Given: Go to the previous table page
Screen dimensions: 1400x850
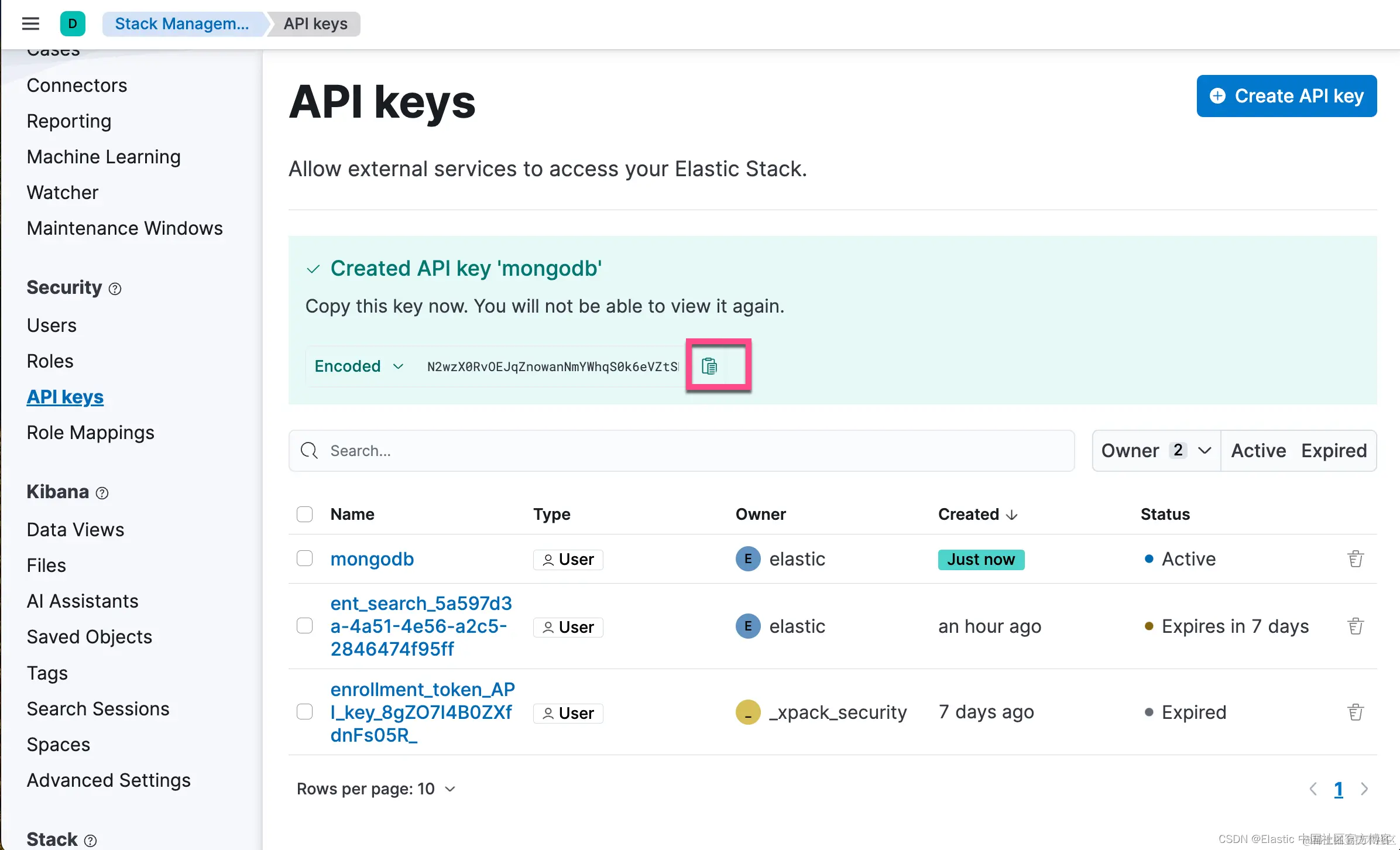Looking at the screenshot, I should pyautogui.click(x=1313, y=789).
